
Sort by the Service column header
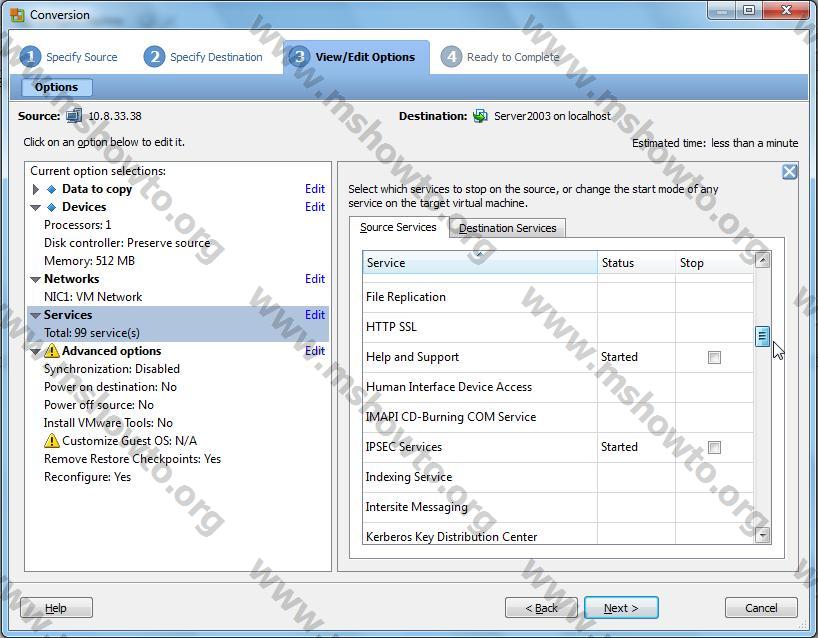pos(480,263)
